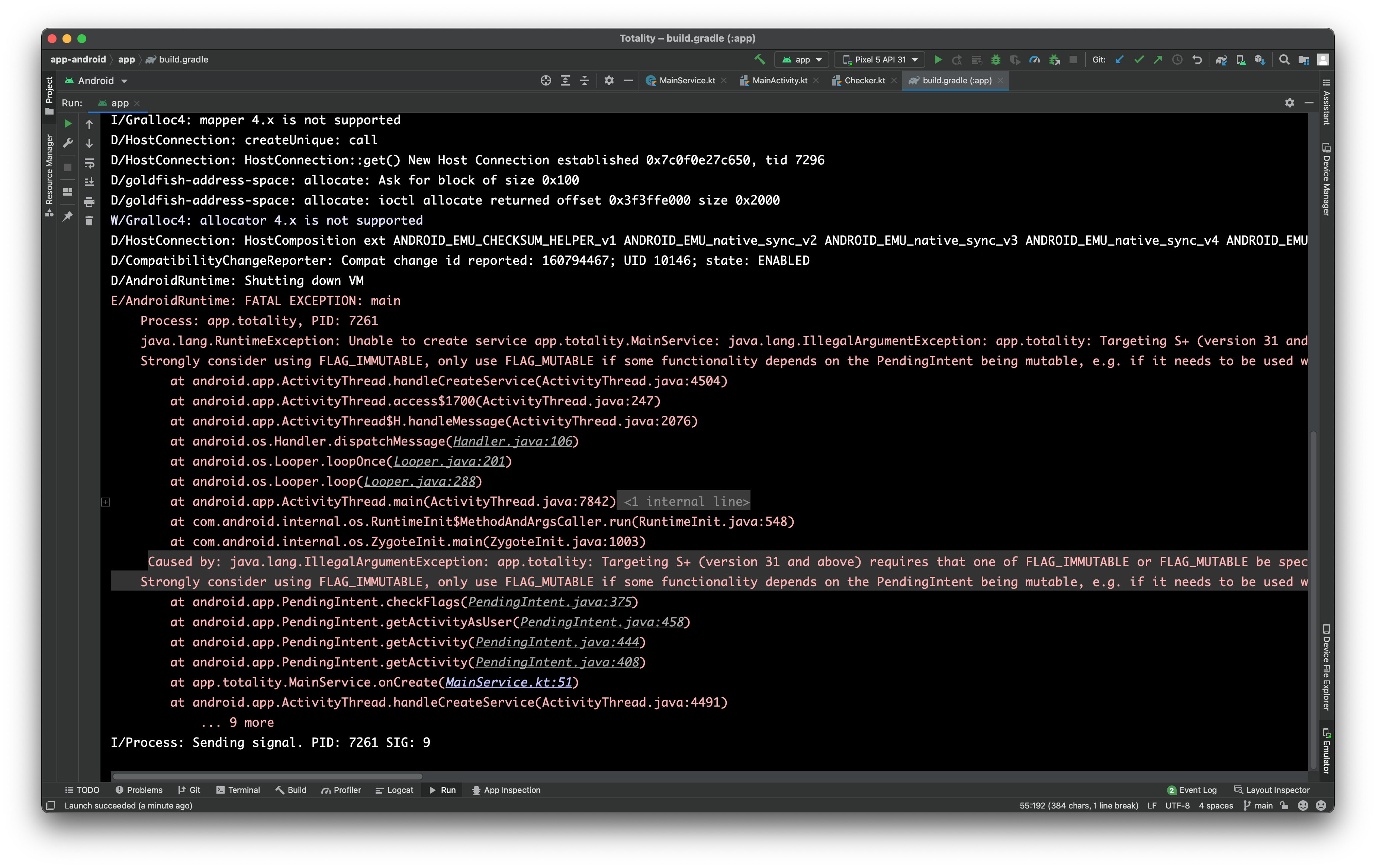Click the Print console output icon
Screen dimensions: 1376x868
pos(89,201)
